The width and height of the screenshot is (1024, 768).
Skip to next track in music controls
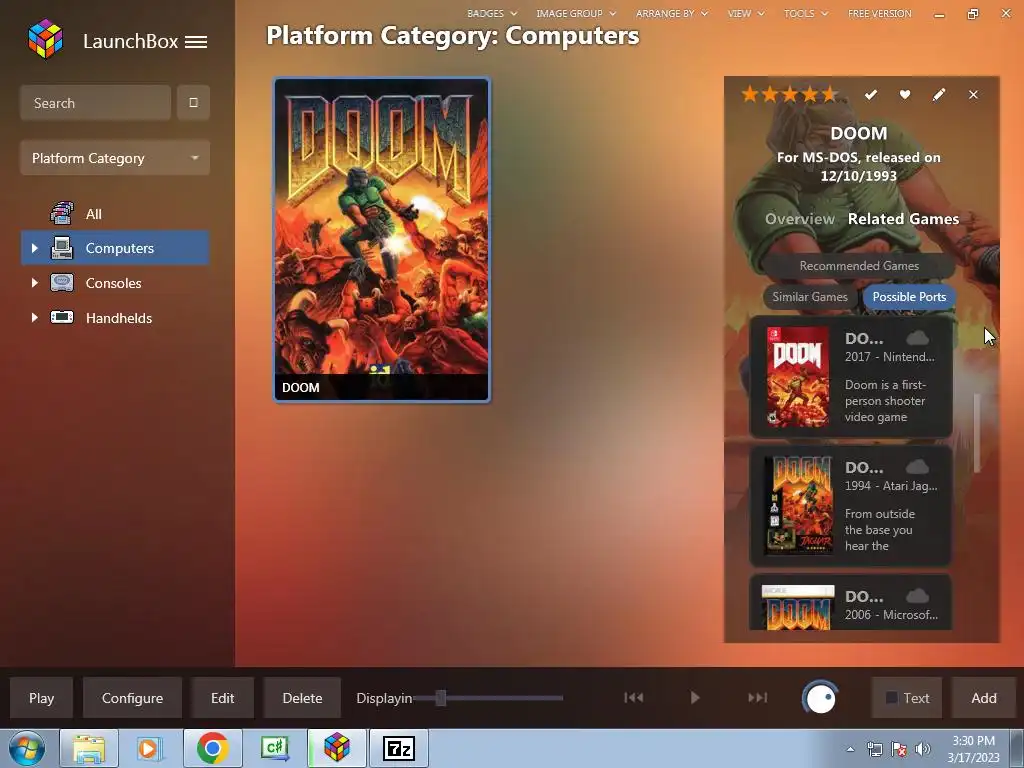click(757, 697)
